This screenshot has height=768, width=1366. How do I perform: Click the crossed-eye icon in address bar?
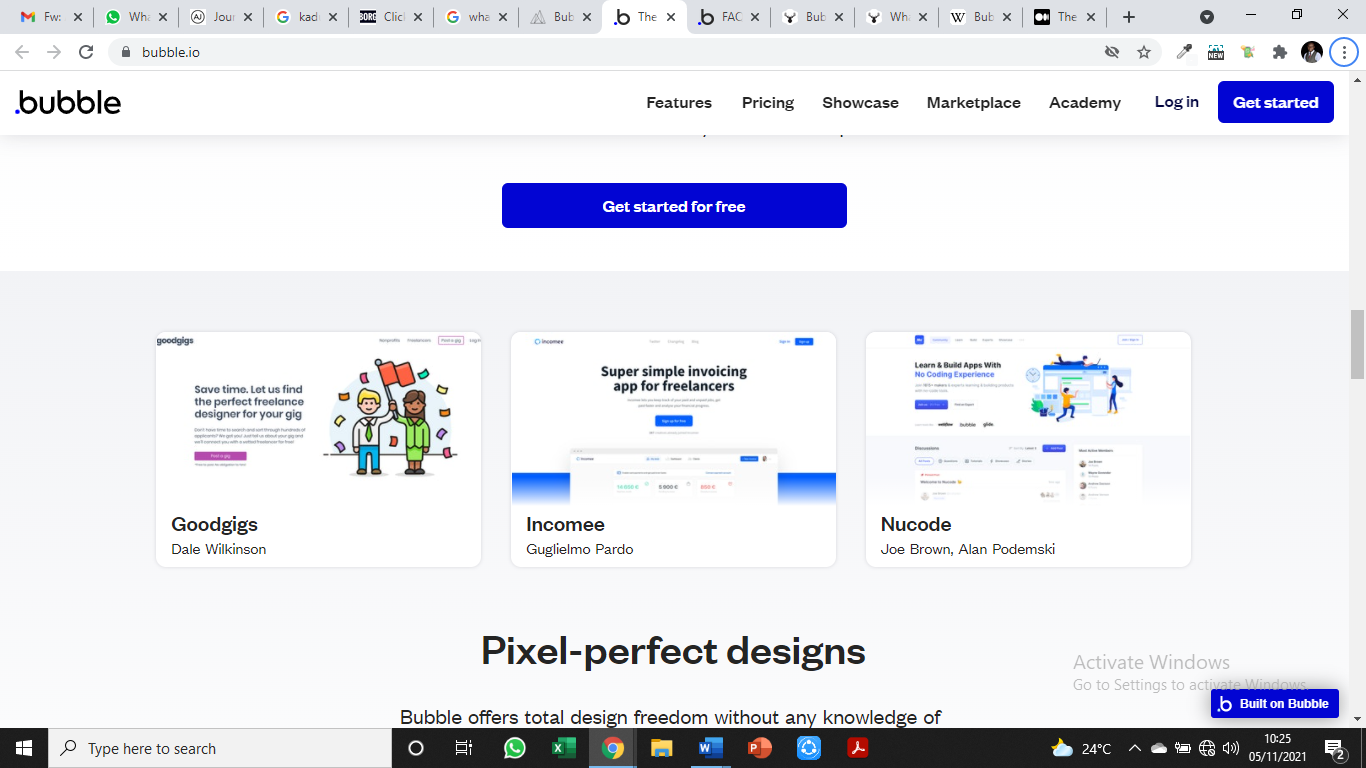coord(1111,52)
